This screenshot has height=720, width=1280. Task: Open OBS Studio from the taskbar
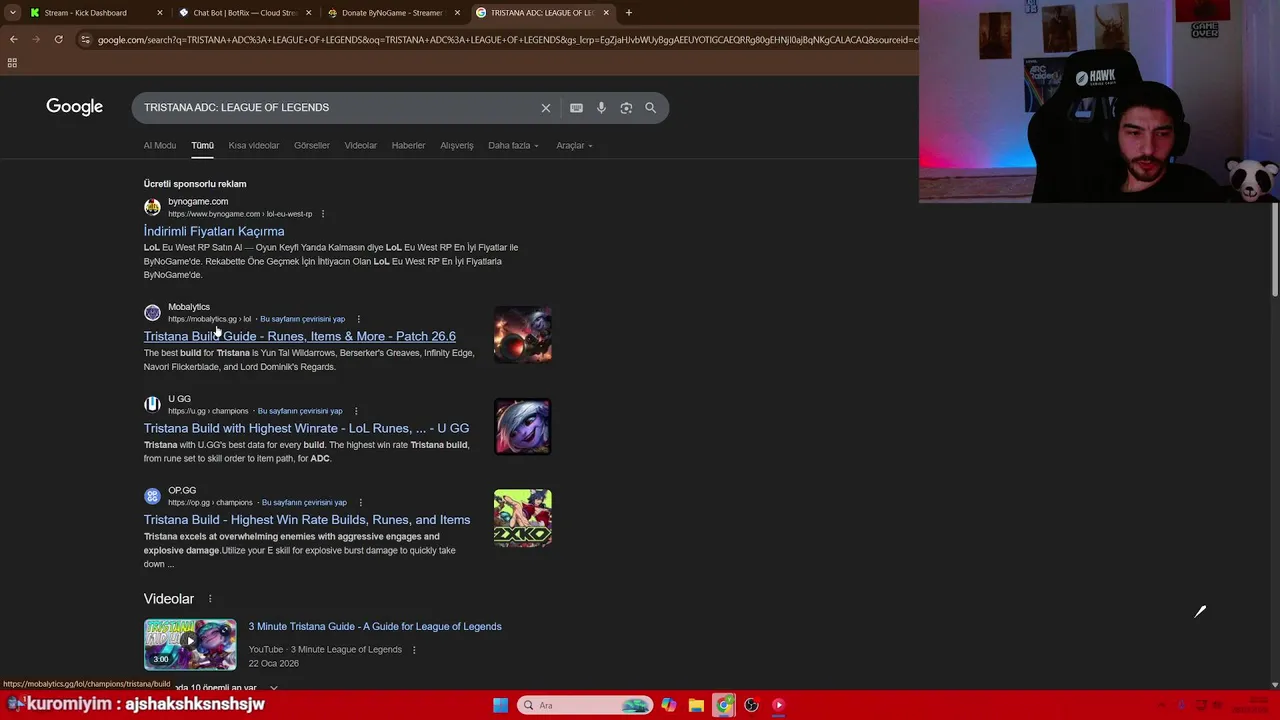point(751,705)
